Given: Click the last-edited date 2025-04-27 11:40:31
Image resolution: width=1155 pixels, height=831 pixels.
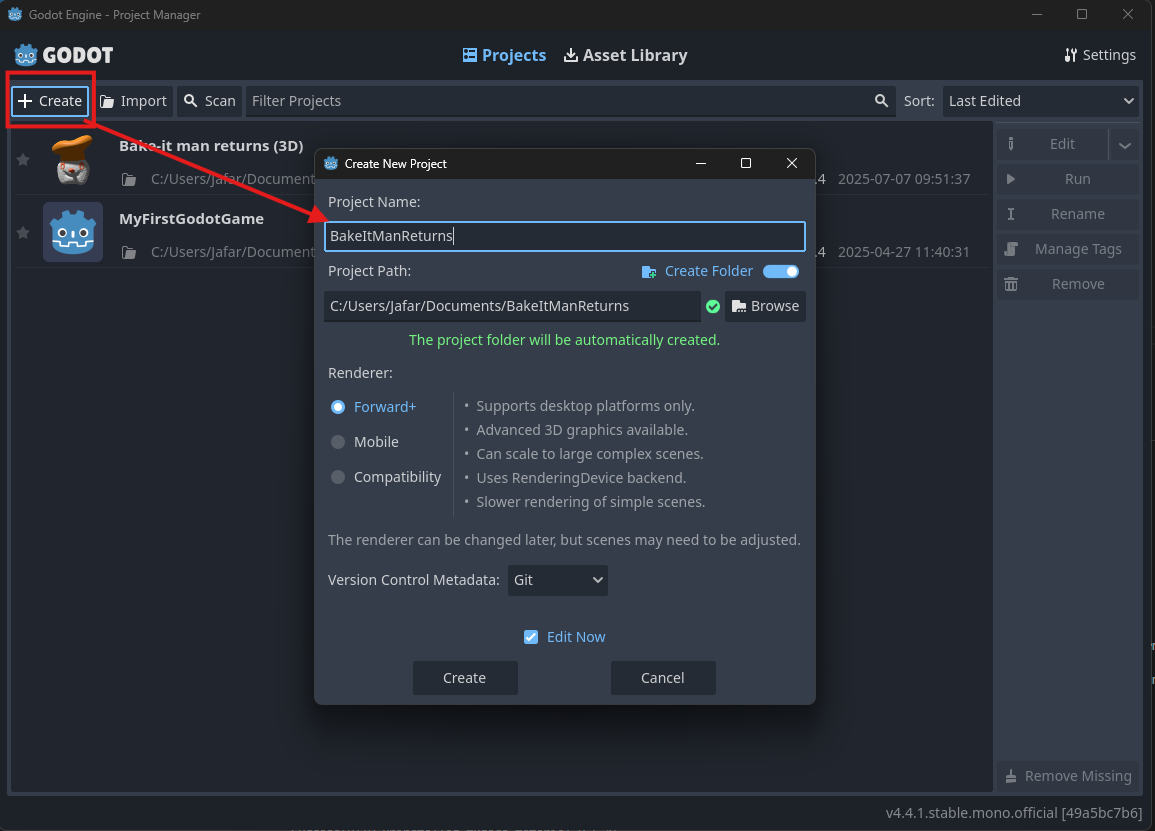Looking at the screenshot, I should coord(904,252).
